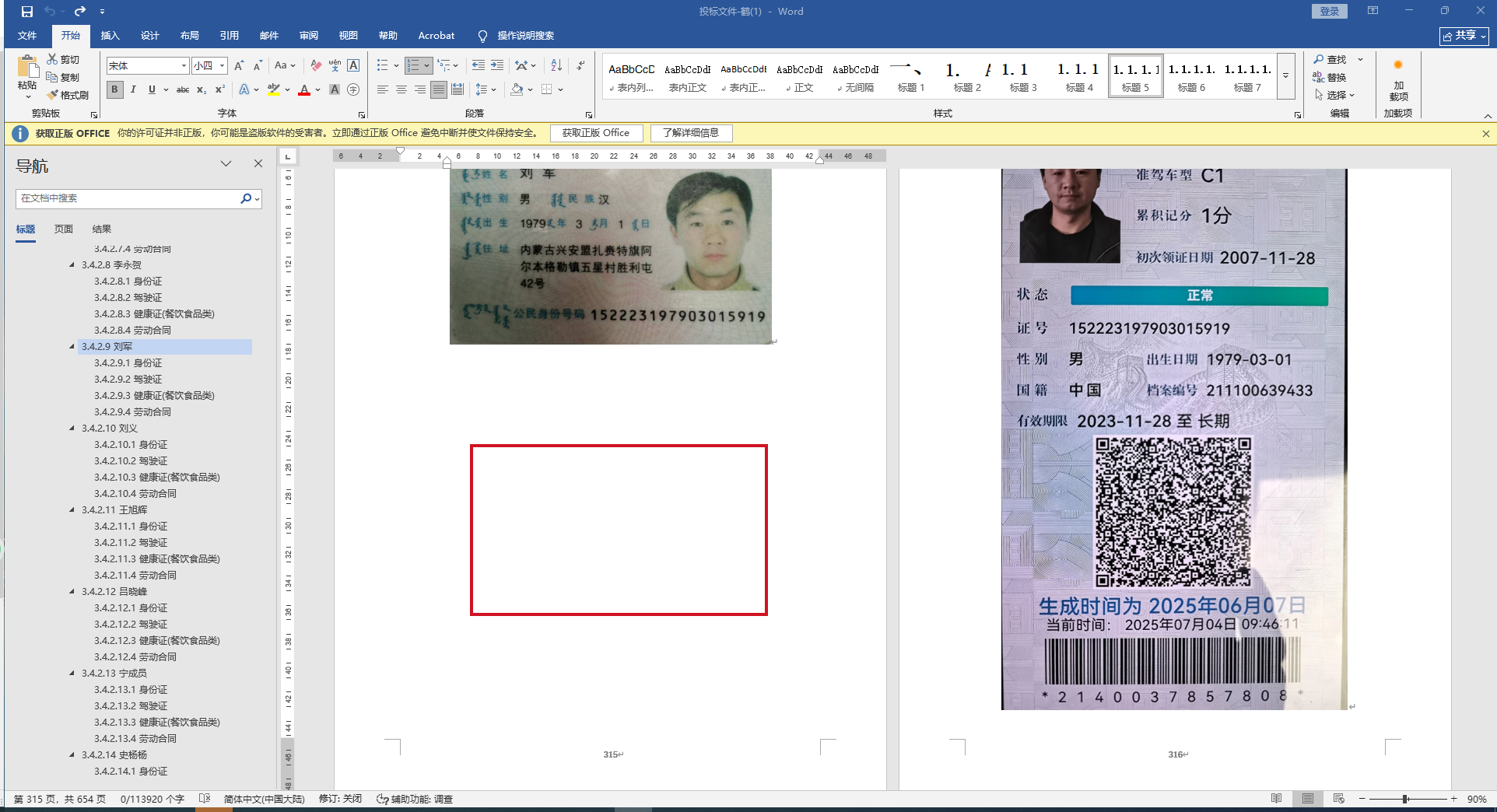Toggle center alignment

401,89
